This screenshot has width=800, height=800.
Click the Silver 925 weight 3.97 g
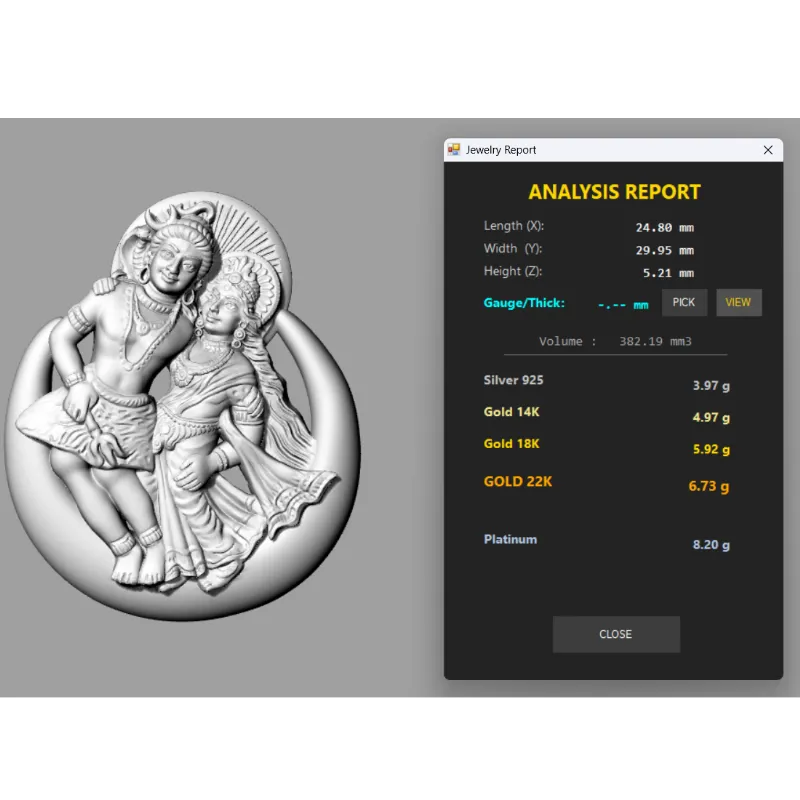[x=711, y=385]
